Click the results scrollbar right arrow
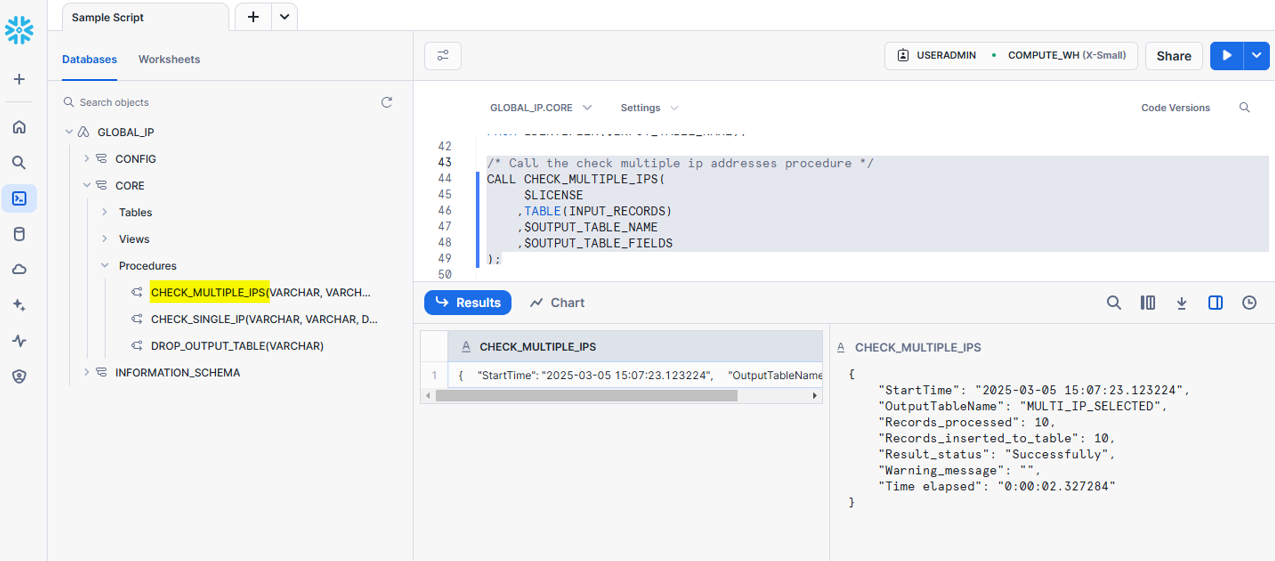1275x561 pixels. tap(815, 395)
